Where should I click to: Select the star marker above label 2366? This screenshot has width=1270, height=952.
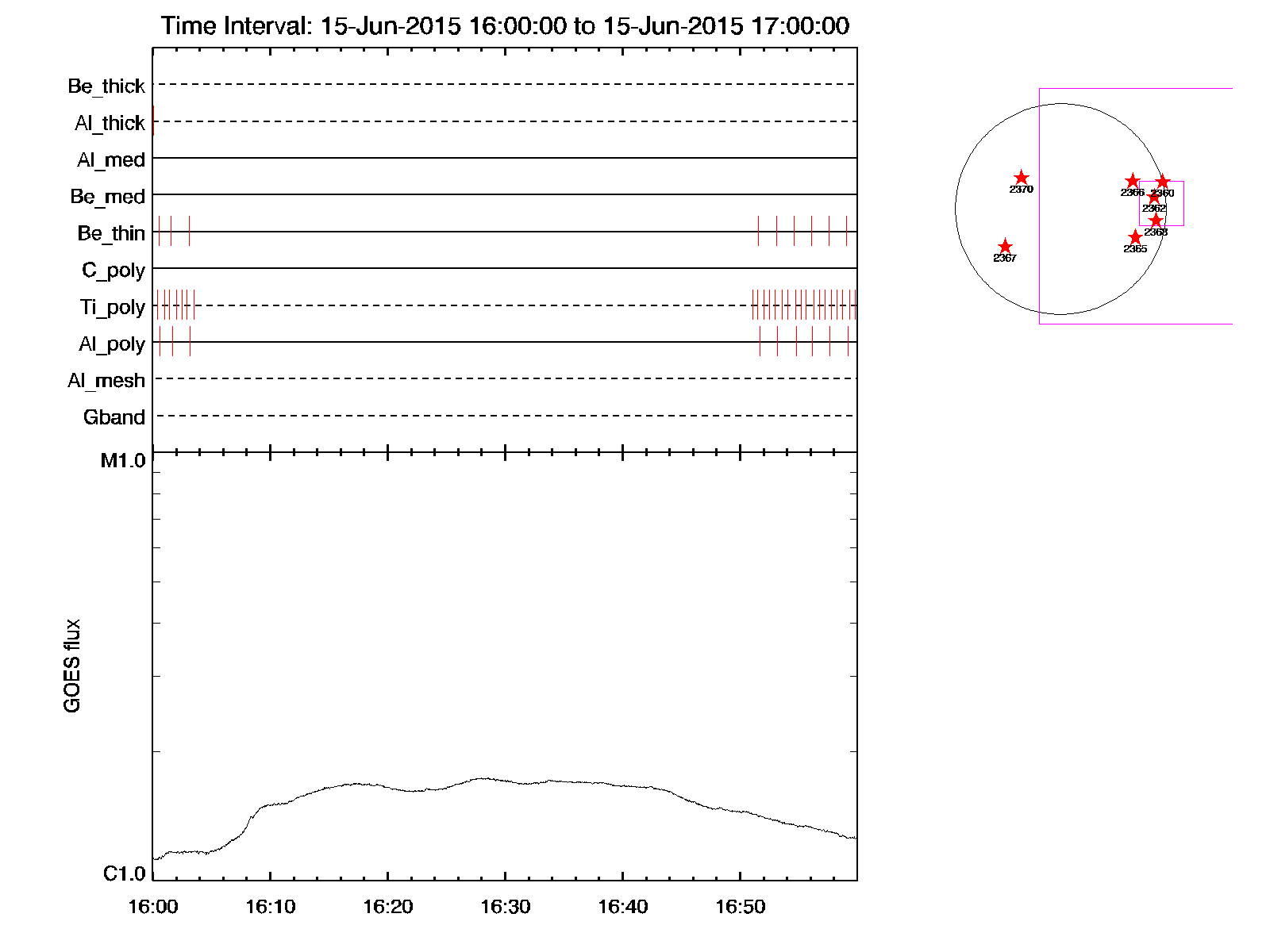pyautogui.click(x=1133, y=182)
